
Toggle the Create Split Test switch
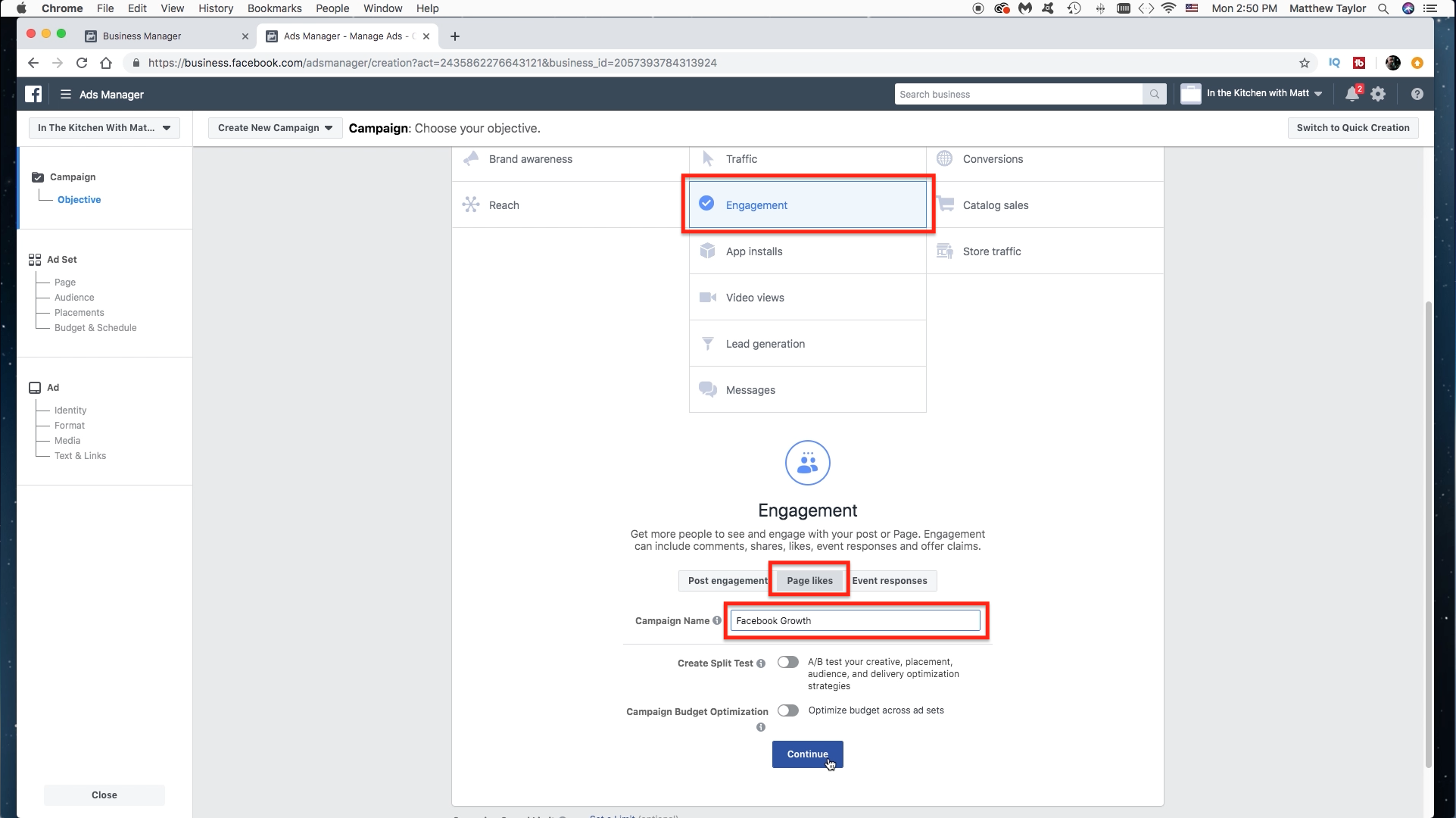788,662
